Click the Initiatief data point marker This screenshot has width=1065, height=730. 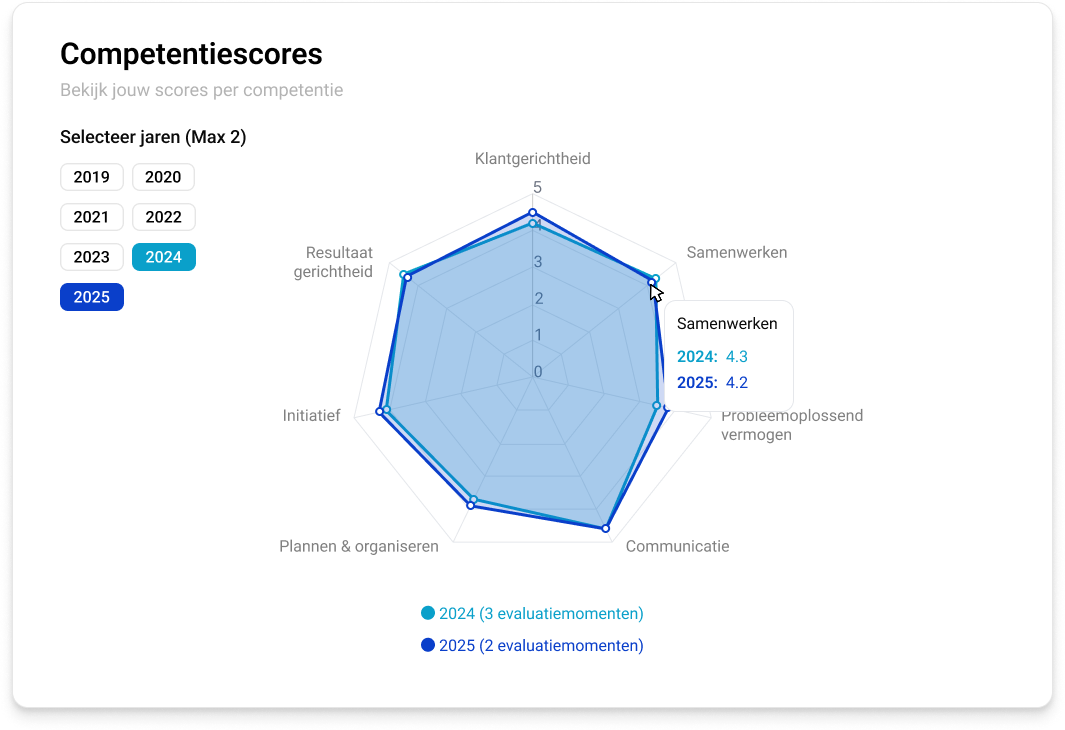pos(380,409)
